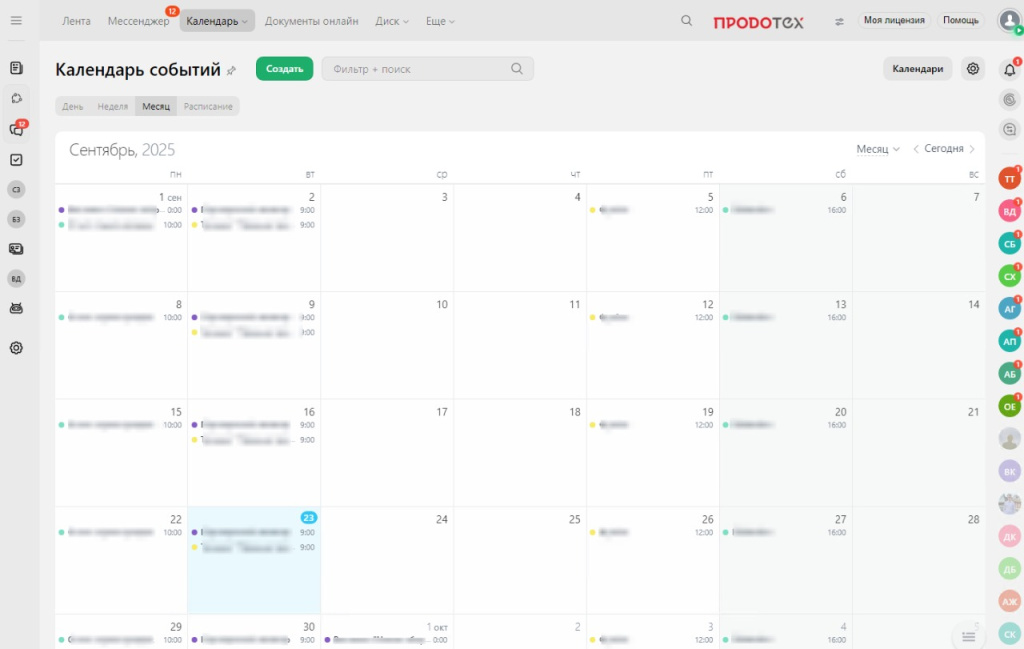Open chat with СБ contact avatar

click(1010, 244)
